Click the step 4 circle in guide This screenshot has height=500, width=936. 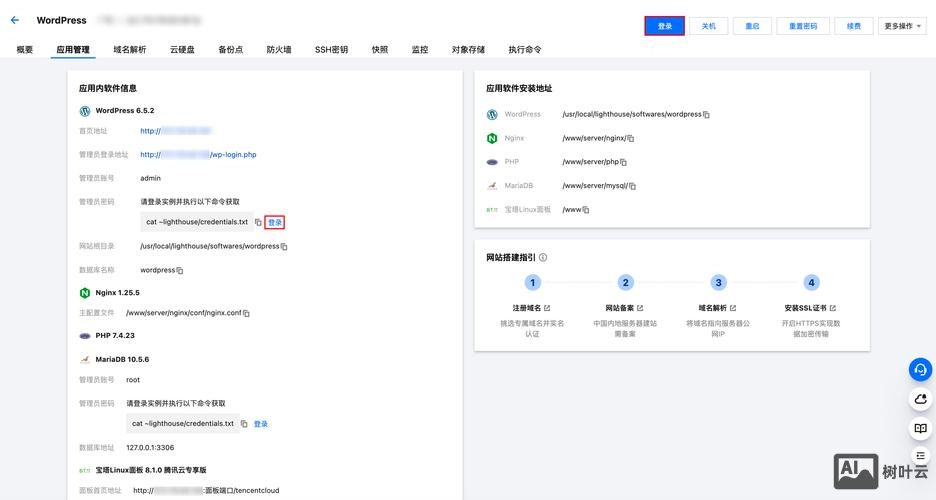tap(811, 283)
